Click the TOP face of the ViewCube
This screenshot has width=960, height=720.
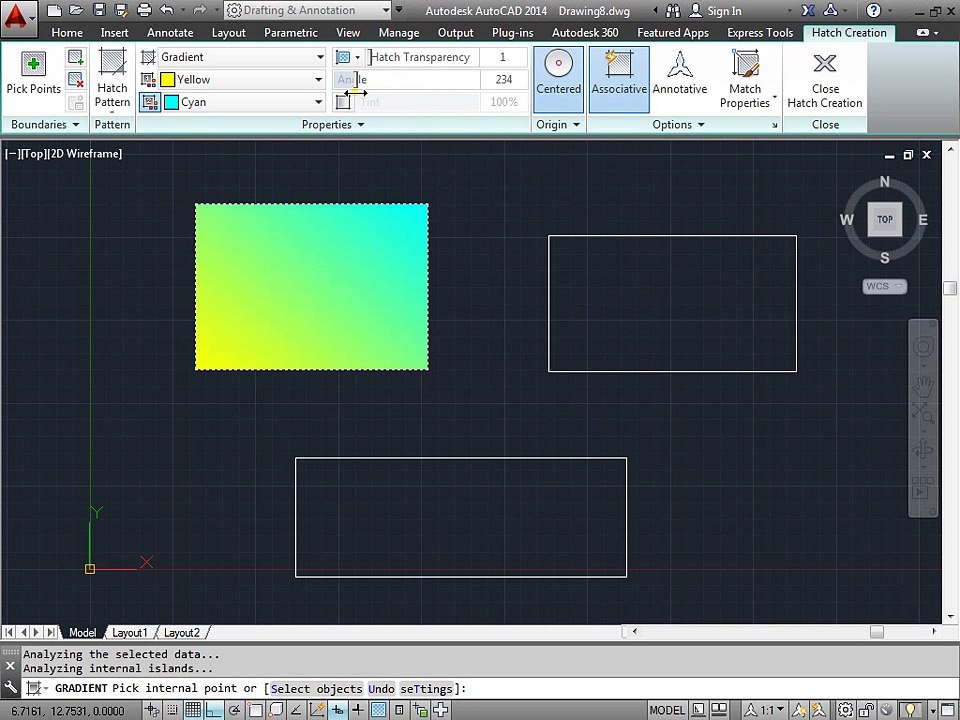(885, 219)
